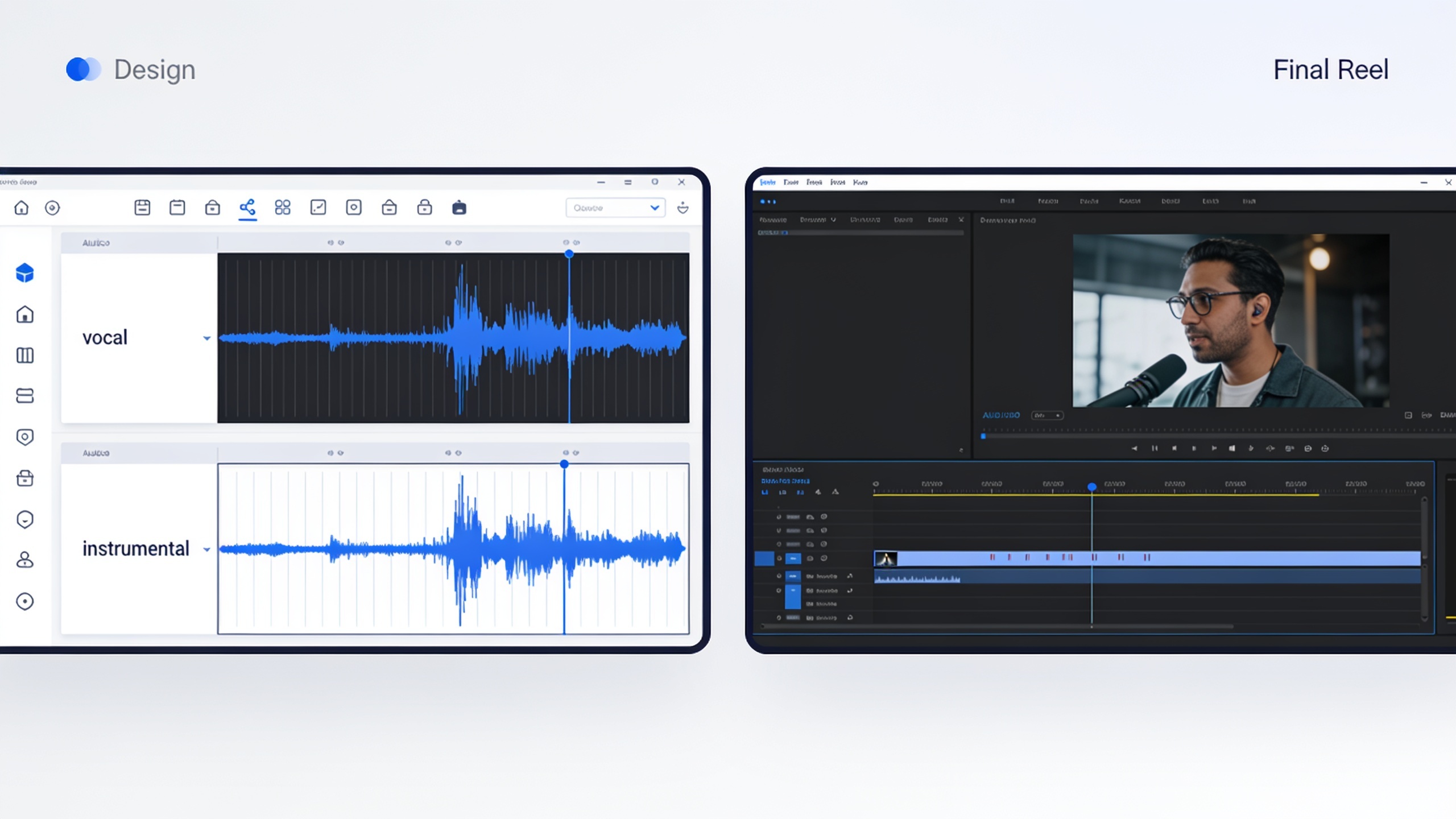Click the bowl icon right of the toolbar dropdown
Image resolution: width=1456 pixels, height=819 pixels.
click(683, 208)
